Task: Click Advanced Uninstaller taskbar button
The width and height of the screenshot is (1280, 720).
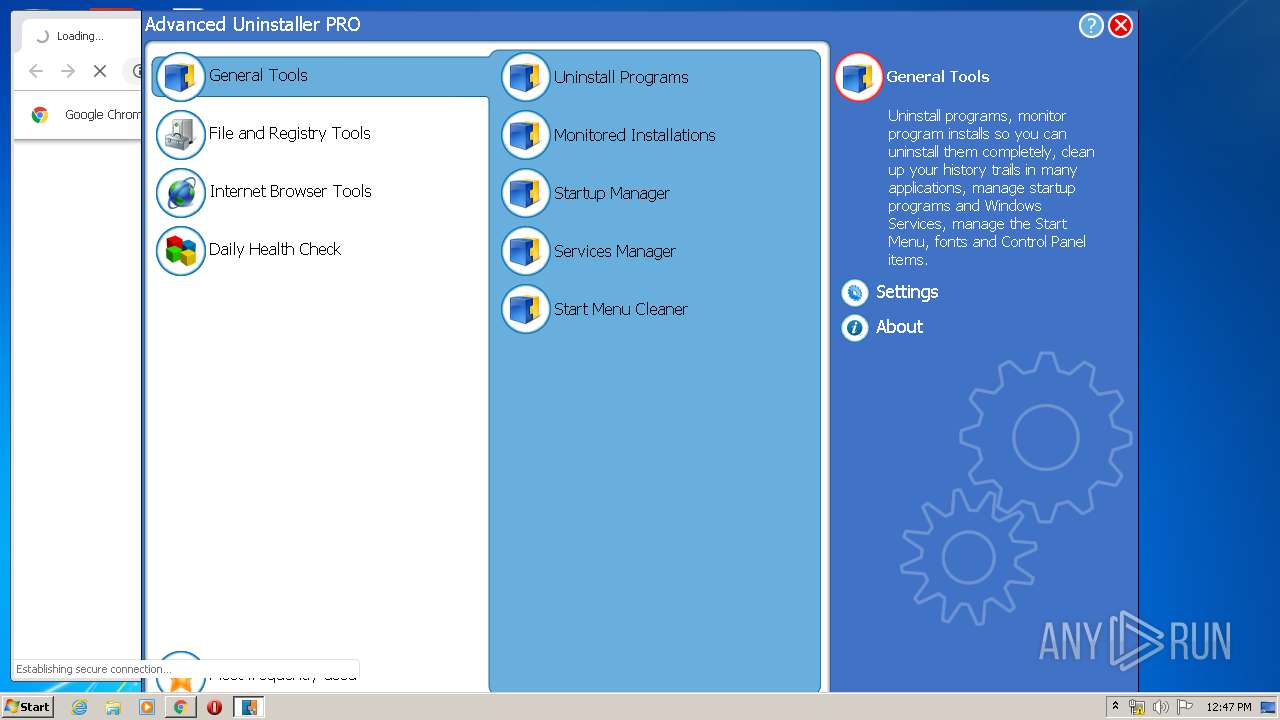Action: pyautogui.click(x=248, y=707)
